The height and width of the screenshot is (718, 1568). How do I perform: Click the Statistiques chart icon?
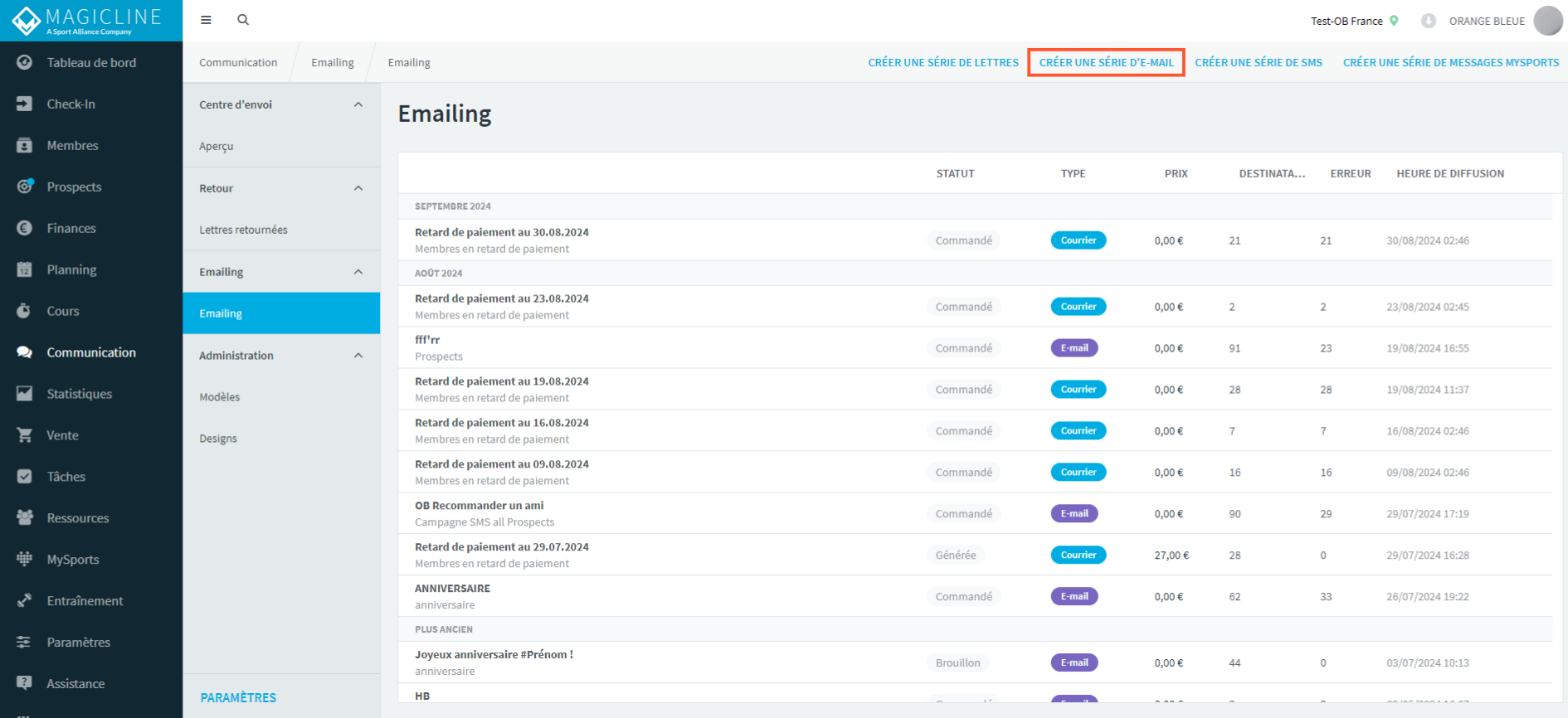click(x=25, y=394)
